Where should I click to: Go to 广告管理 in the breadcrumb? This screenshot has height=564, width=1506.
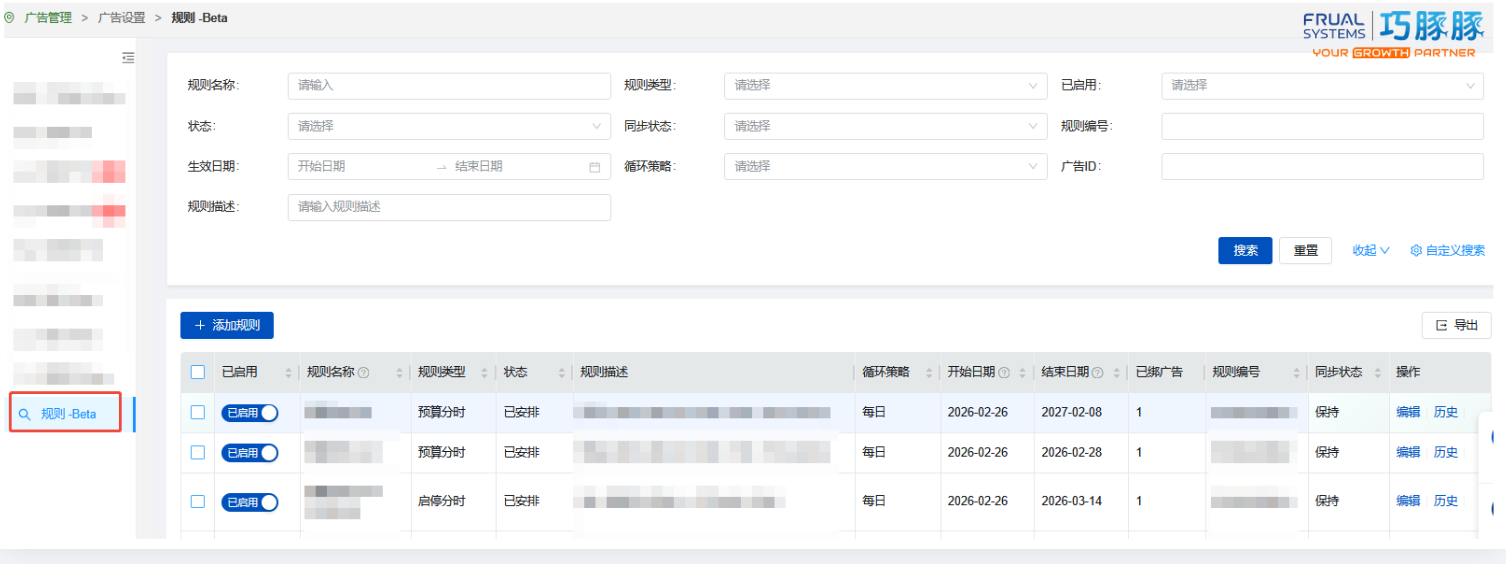[48, 18]
